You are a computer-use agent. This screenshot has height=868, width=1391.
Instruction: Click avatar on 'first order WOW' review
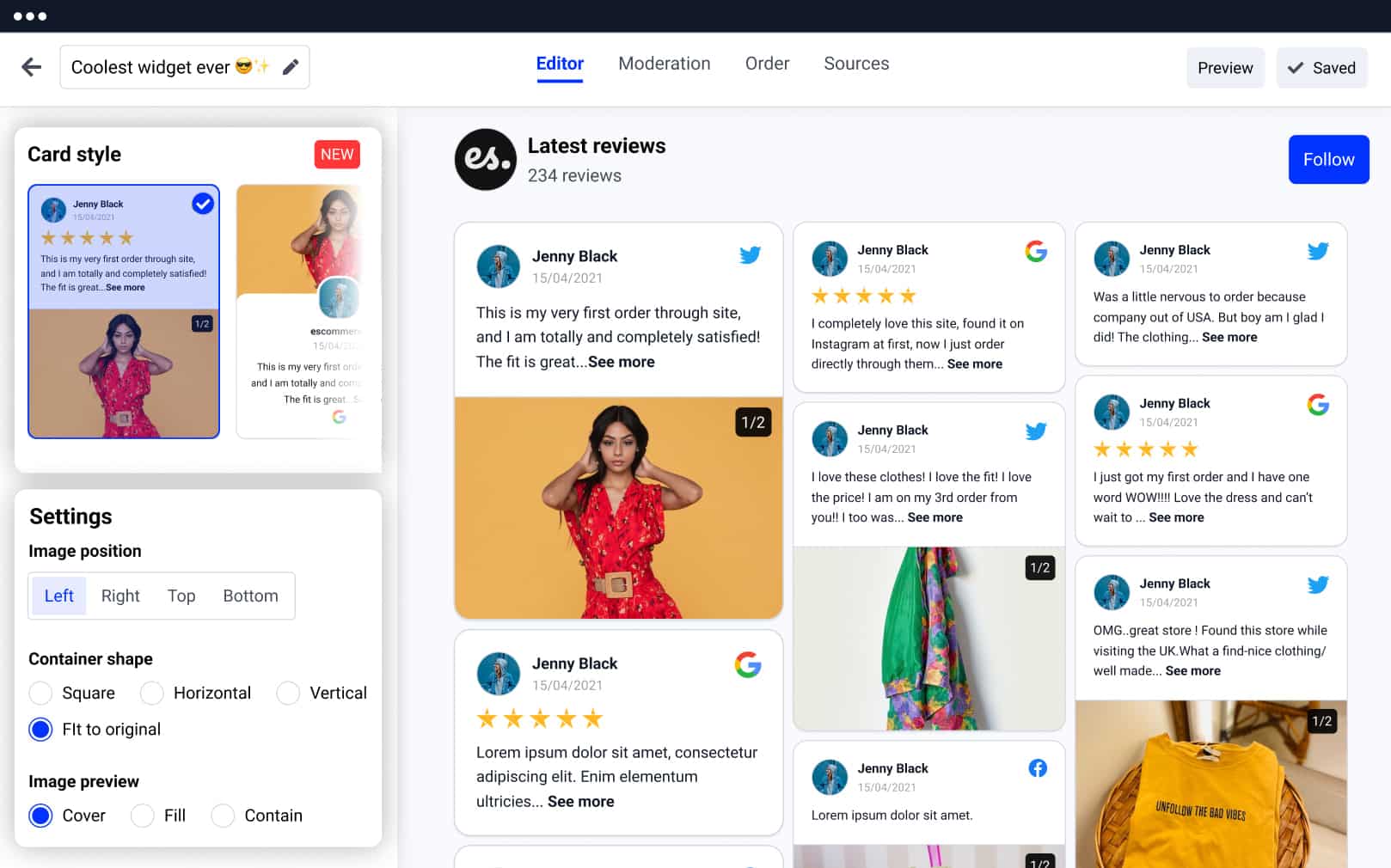point(1112,412)
